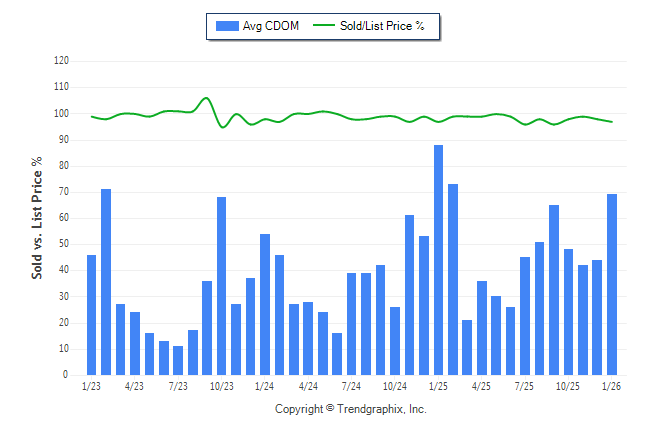Click the green line peak near 10/23

click(206, 98)
